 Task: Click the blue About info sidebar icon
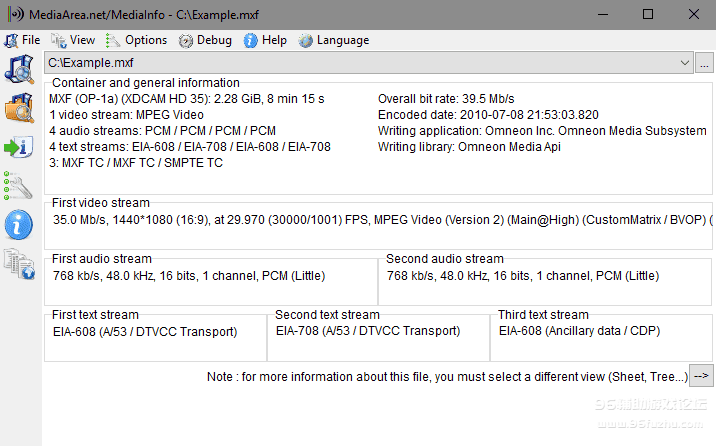click(19, 225)
